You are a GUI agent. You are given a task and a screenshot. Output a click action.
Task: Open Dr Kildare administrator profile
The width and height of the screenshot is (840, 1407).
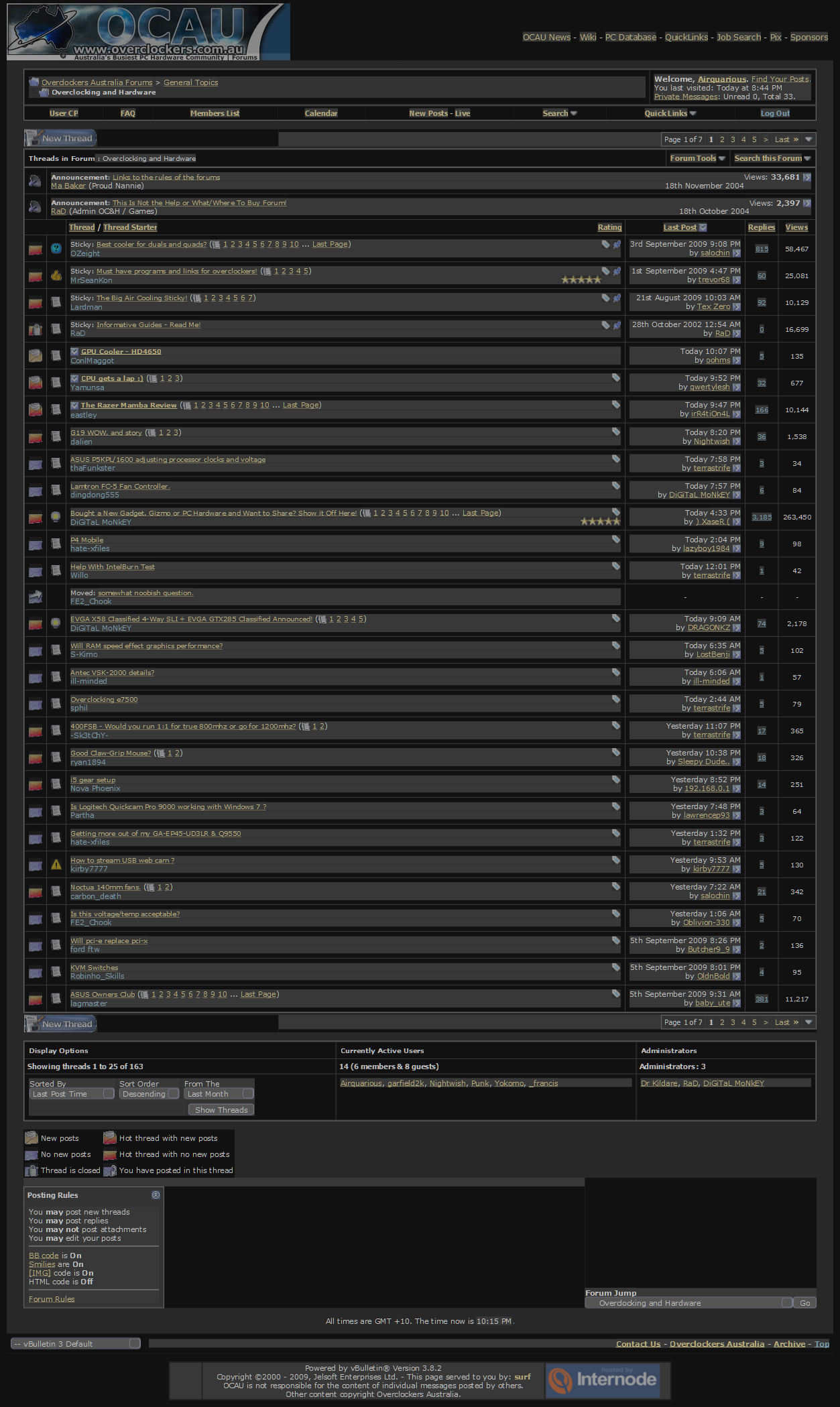(x=659, y=1083)
